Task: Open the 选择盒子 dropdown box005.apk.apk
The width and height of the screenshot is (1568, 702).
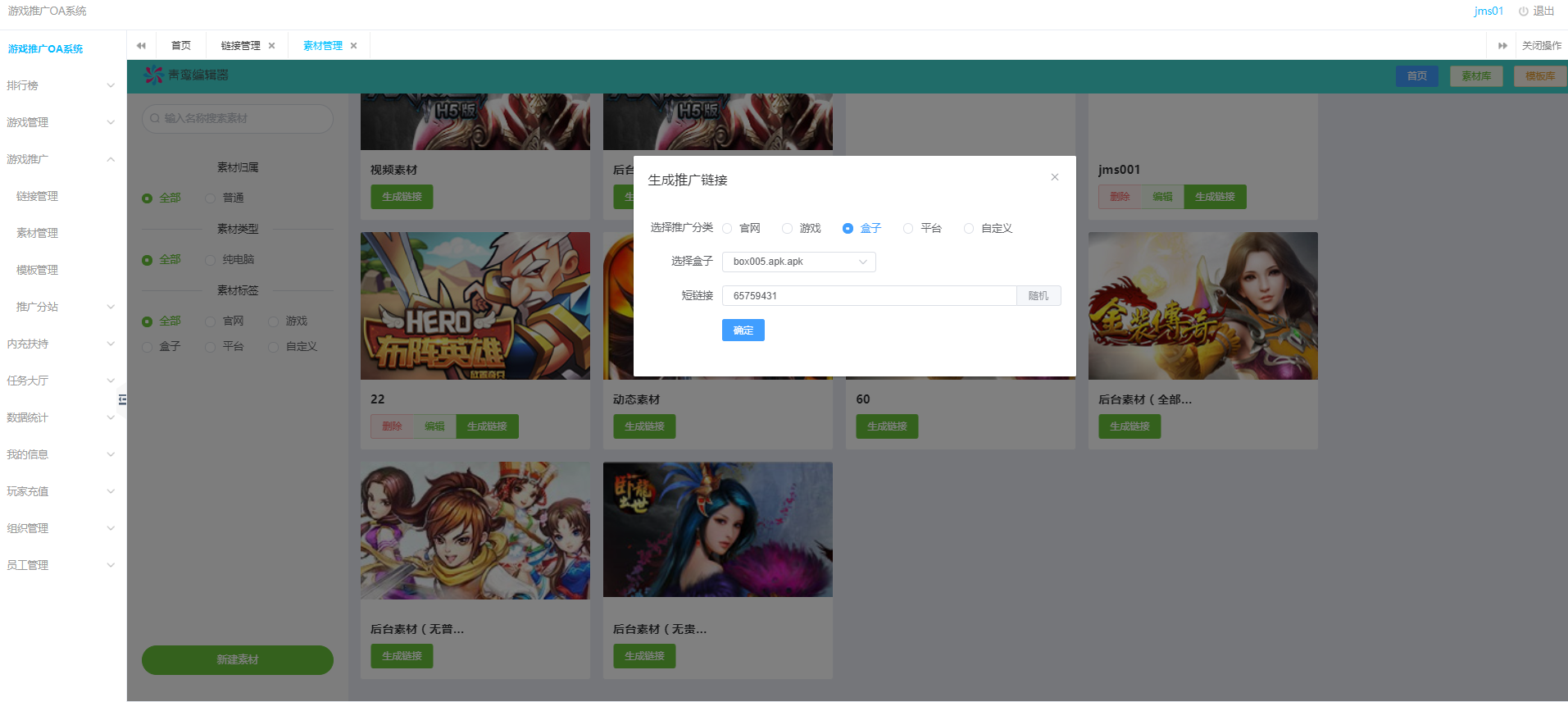Action: [x=798, y=262]
